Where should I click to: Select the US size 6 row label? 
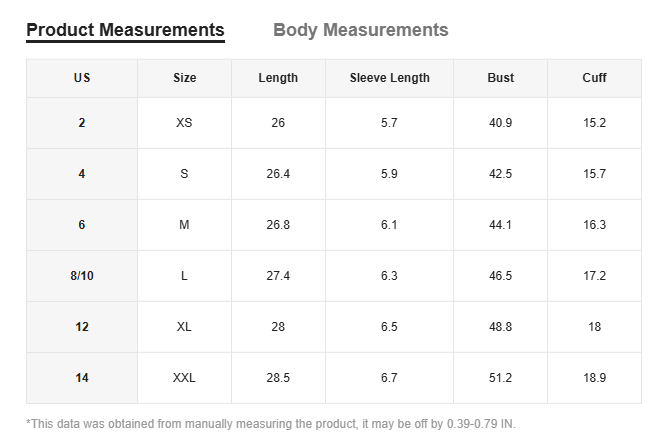tap(82, 225)
